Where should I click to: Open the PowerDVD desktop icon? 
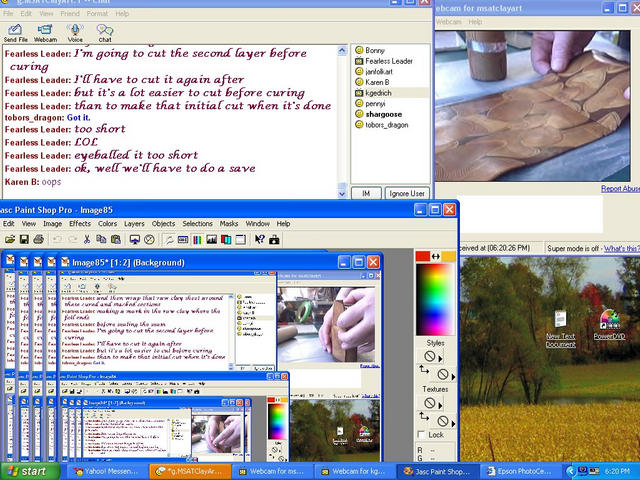pyautogui.click(x=609, y=325)
